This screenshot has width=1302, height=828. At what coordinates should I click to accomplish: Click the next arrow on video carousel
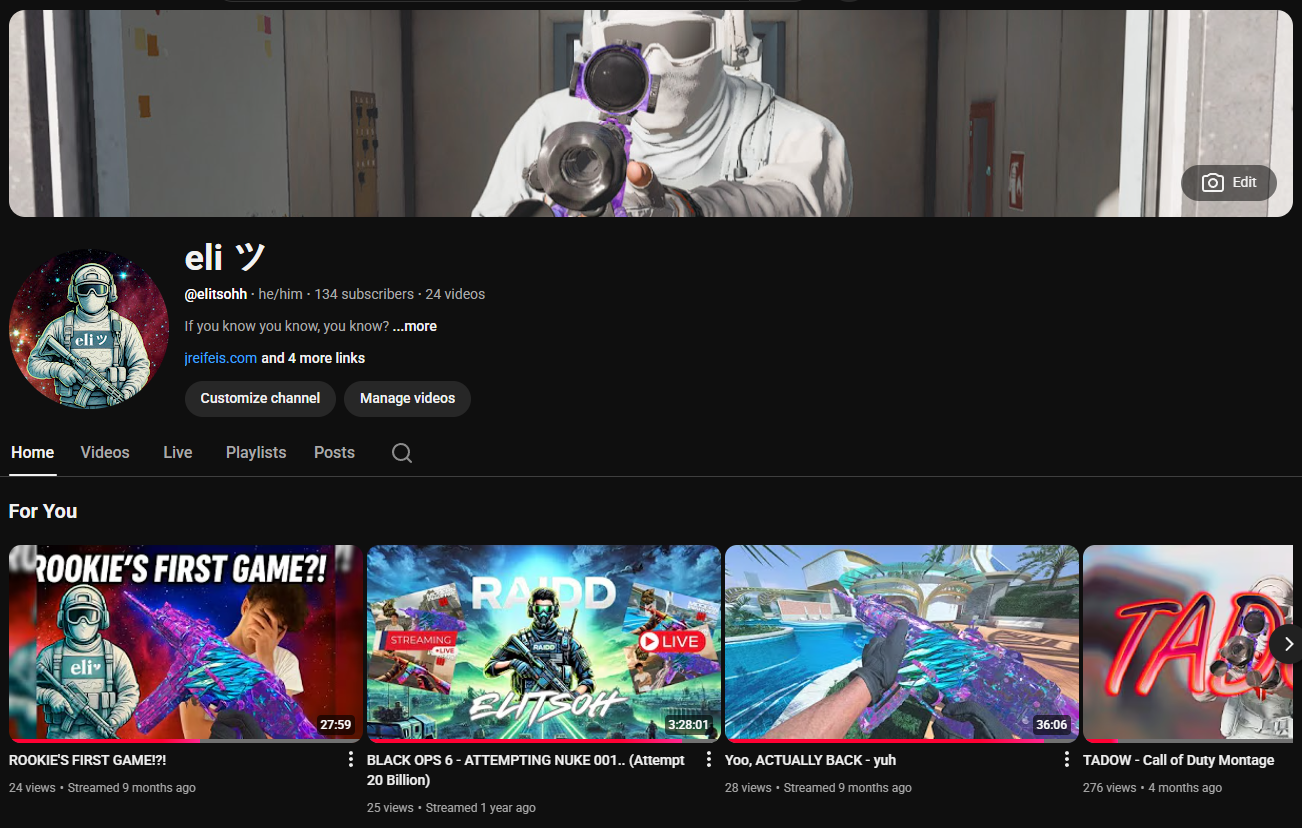click(x=1287, y=644)
